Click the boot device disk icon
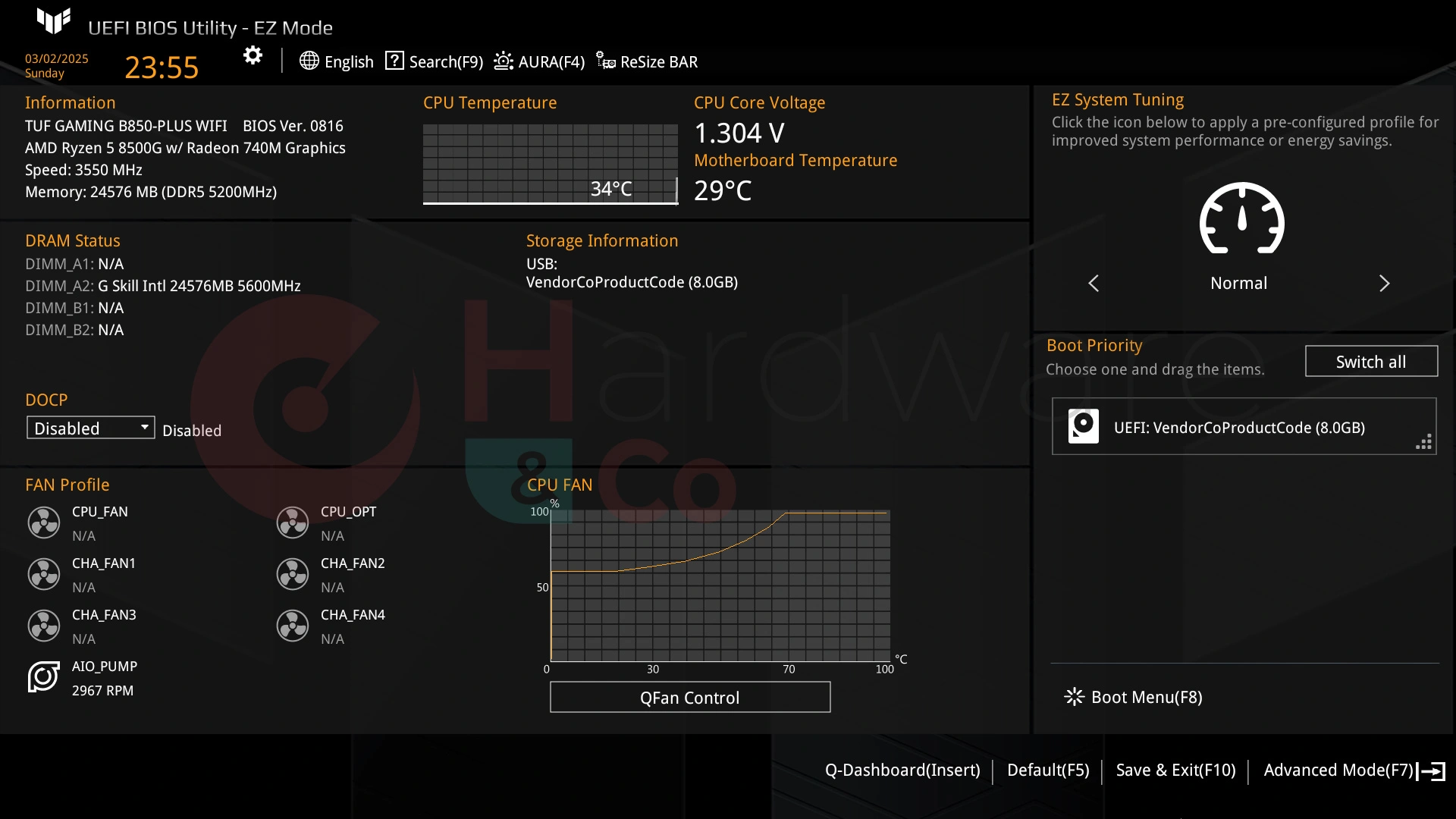This screenshot has width=1456, height=819. click(x=1084, y=426)
